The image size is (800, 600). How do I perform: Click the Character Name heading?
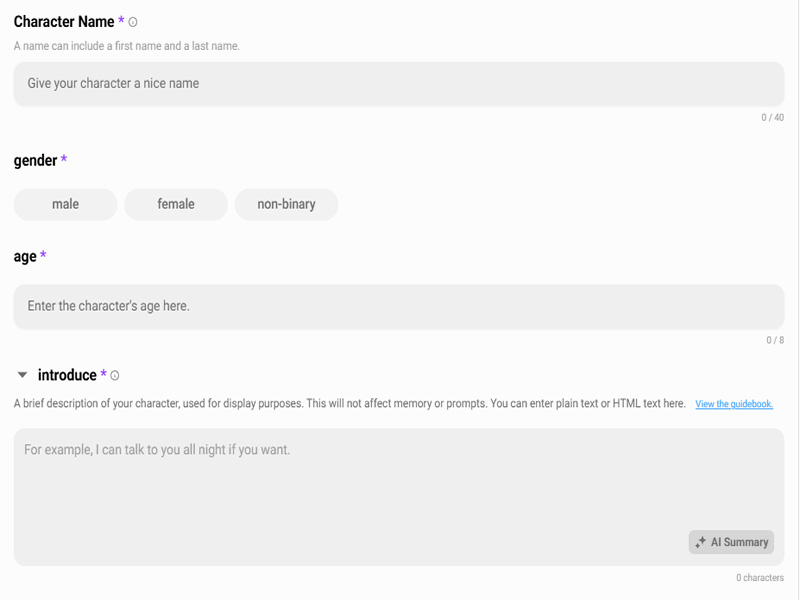pos(64,22)
